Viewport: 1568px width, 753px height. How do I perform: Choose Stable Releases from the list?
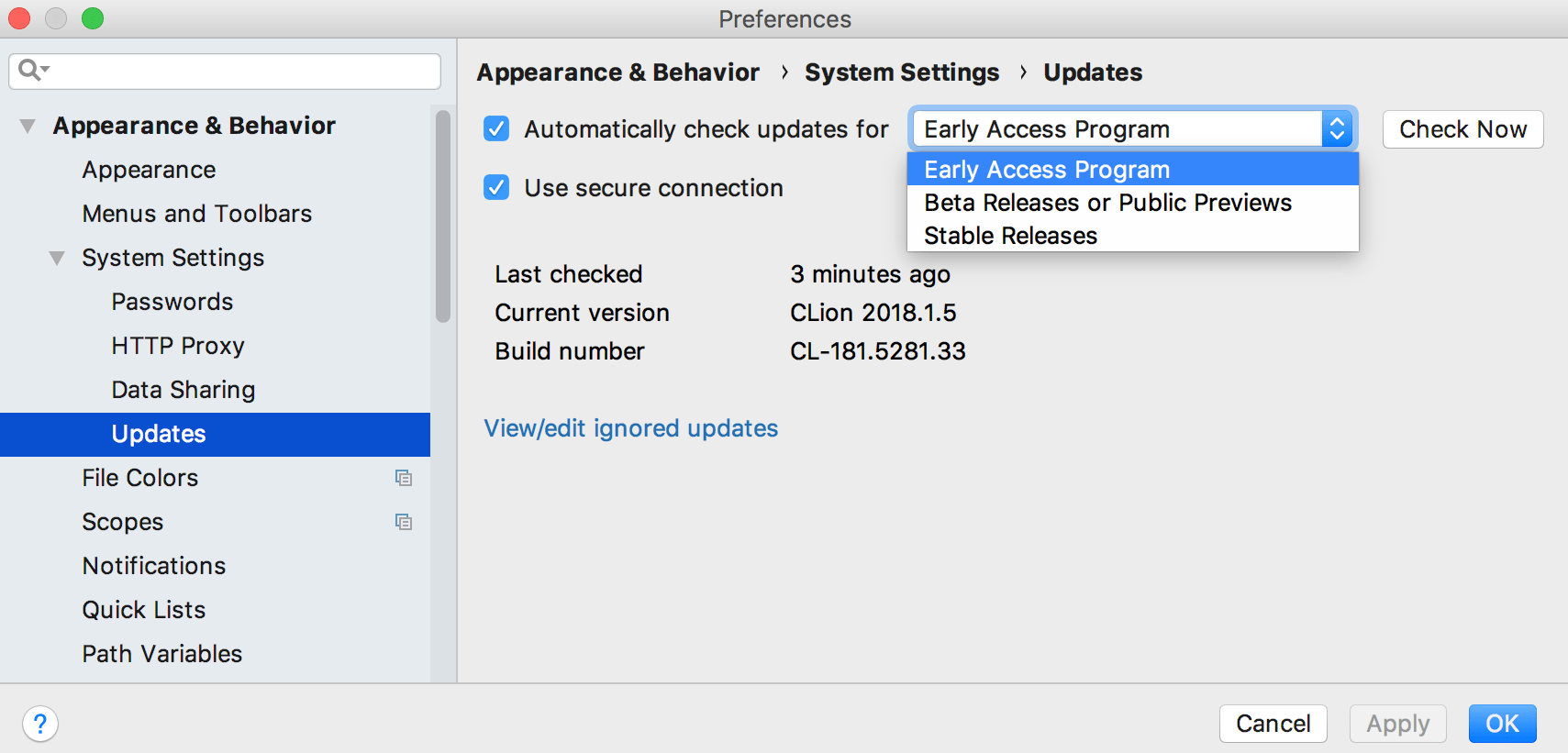[x=1010, y=236]
